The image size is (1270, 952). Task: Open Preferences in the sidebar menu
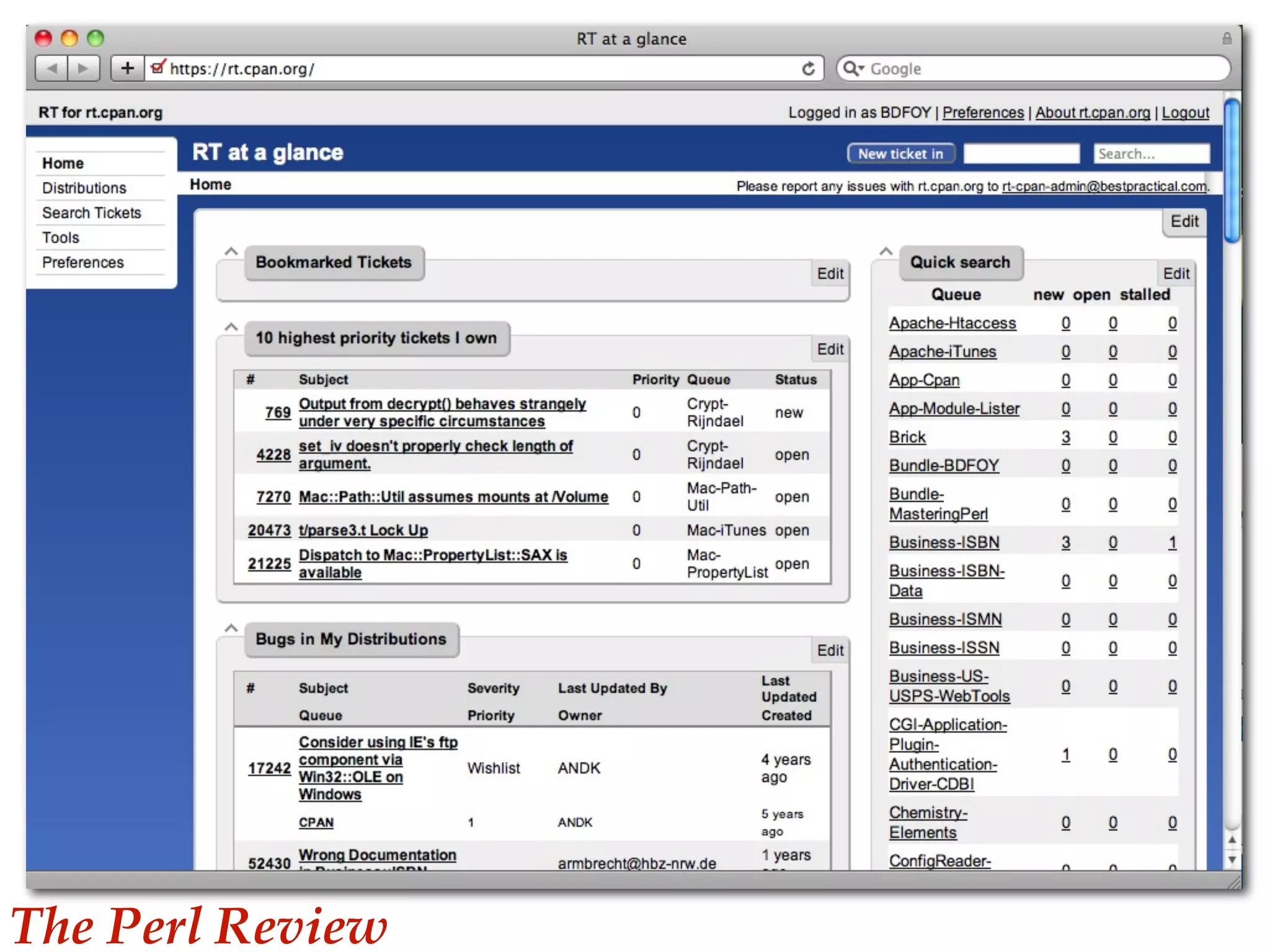pos(82,262)
